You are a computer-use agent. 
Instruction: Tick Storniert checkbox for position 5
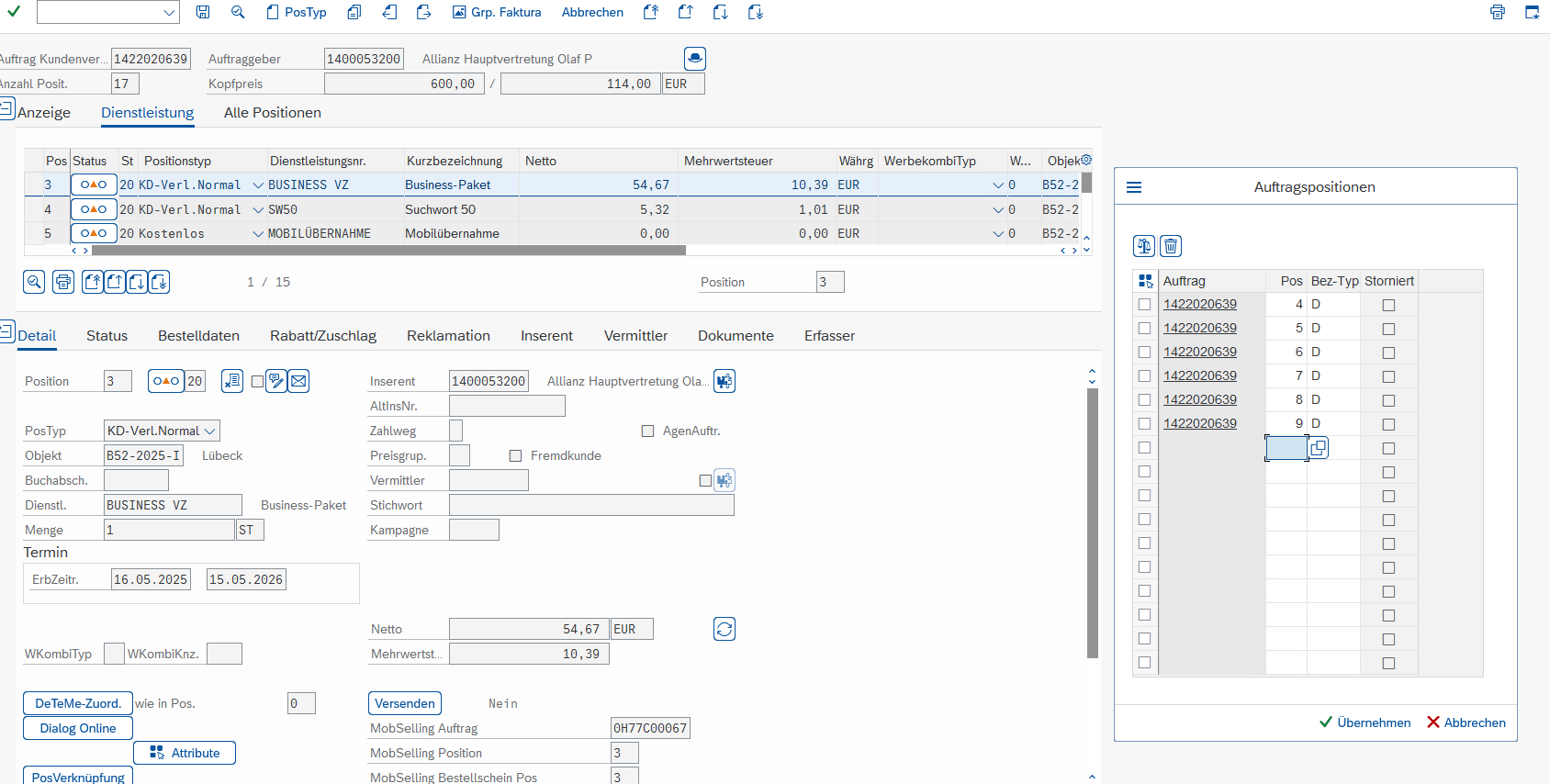click(x=1388, y=329)
